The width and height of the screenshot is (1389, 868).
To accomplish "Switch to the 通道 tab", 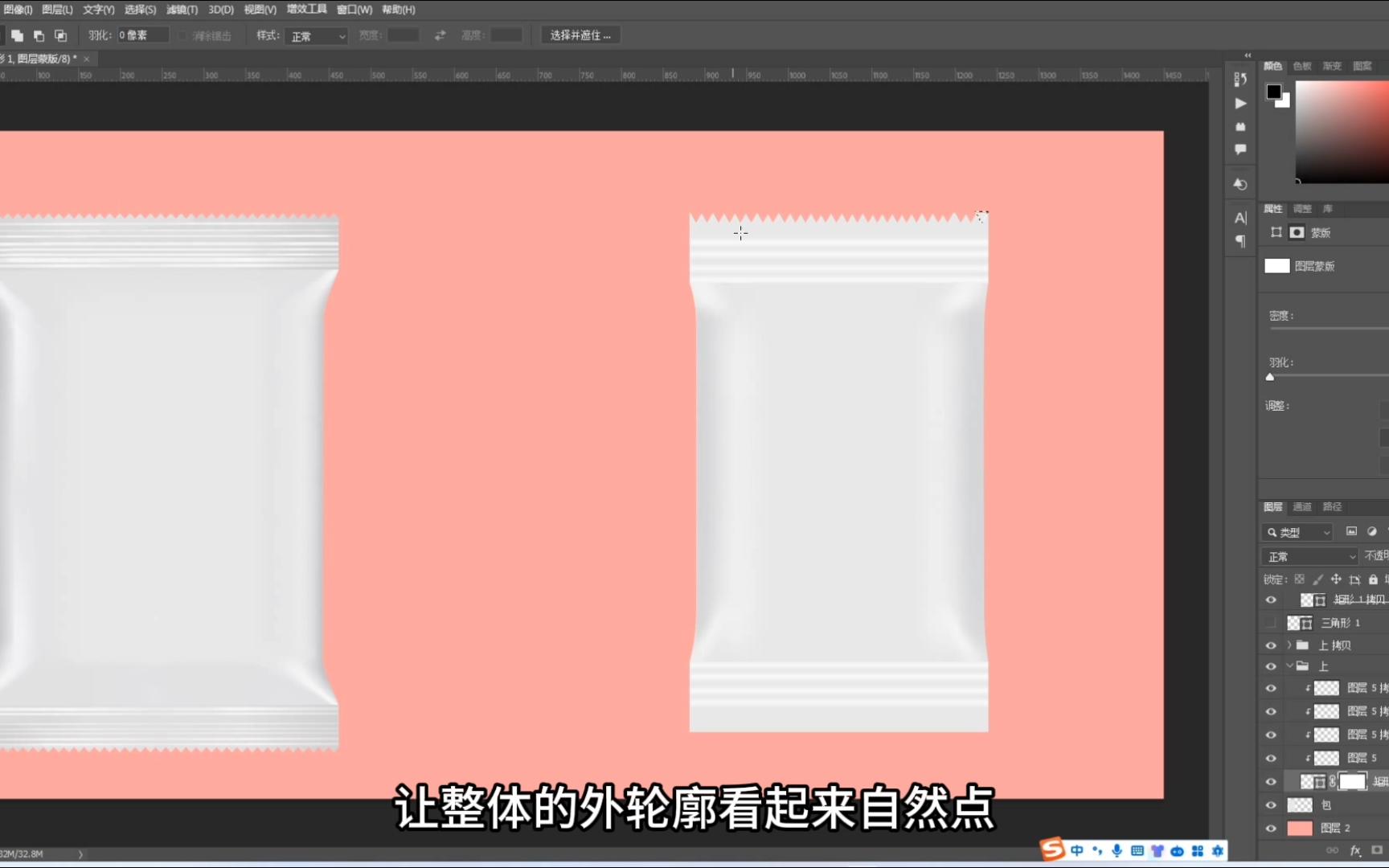I will pyautogui.click(x=1301, y=507).
